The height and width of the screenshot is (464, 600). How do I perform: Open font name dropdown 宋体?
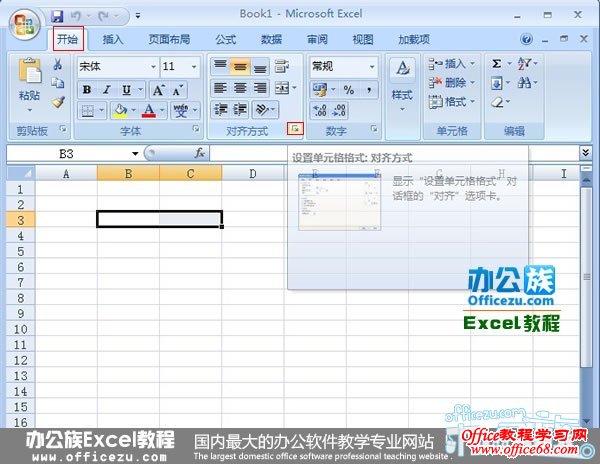[x=153, y=67]
